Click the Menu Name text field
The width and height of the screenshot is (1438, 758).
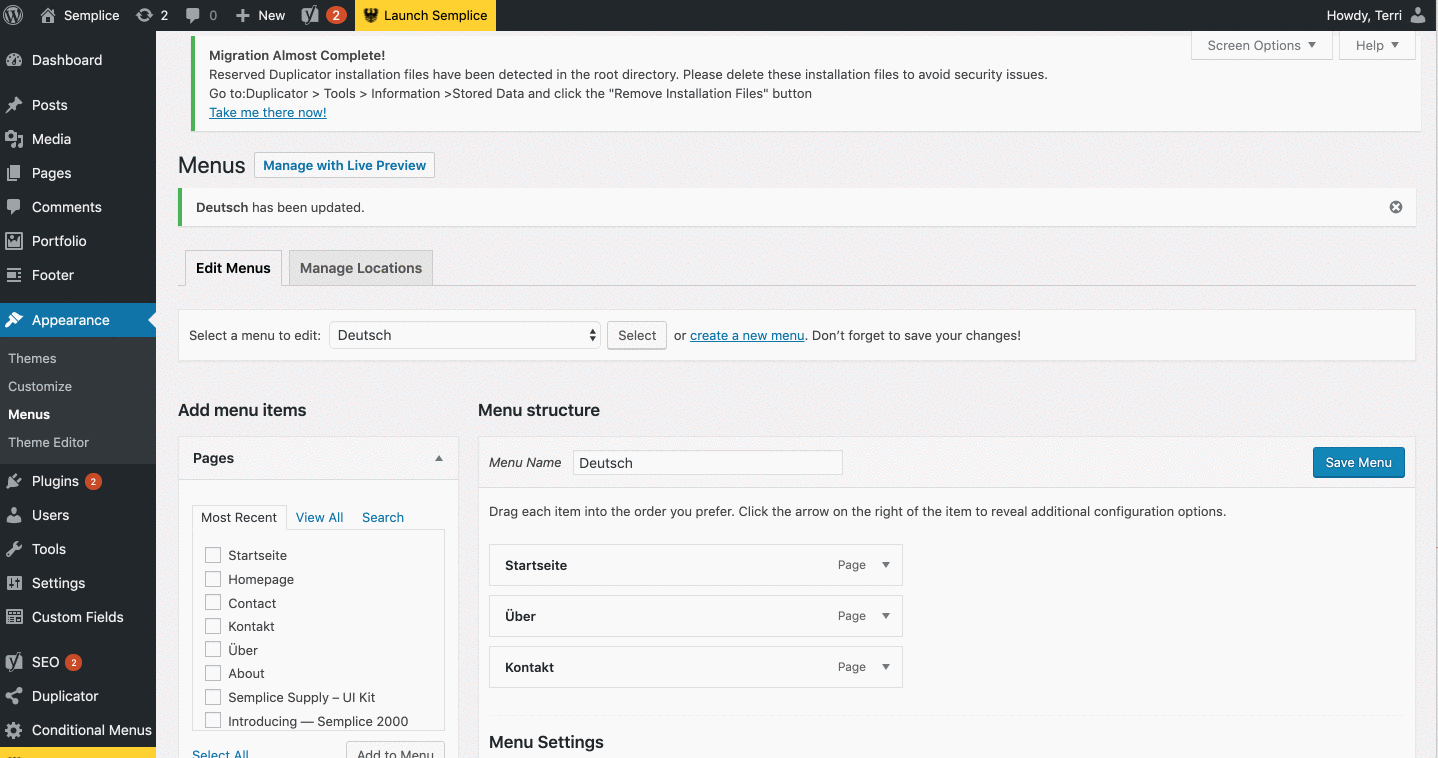[708, 462]
